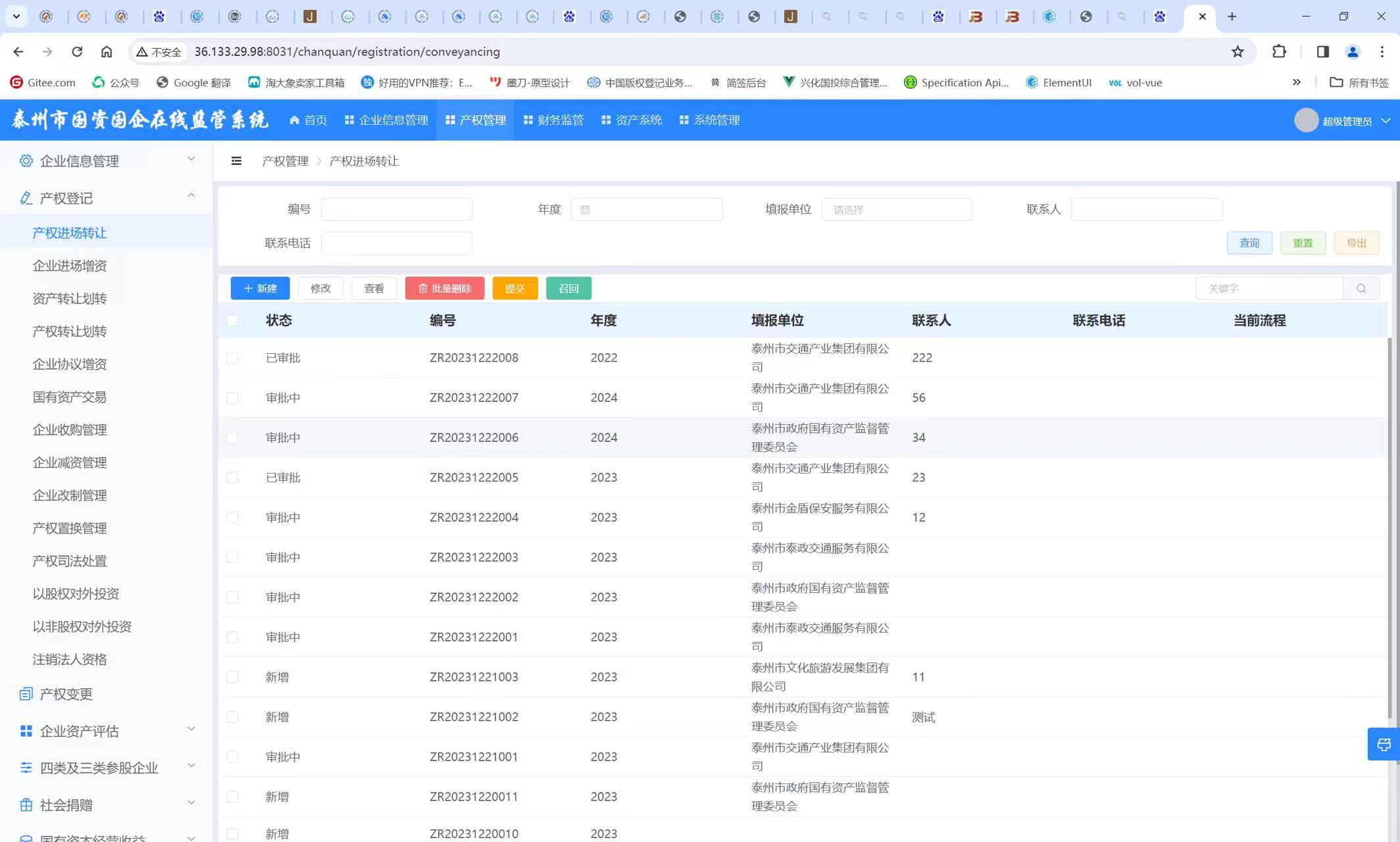The image size is (1400, 842).
Task: Open 财务监管 top navigation menu
Action: click(553, 120)
